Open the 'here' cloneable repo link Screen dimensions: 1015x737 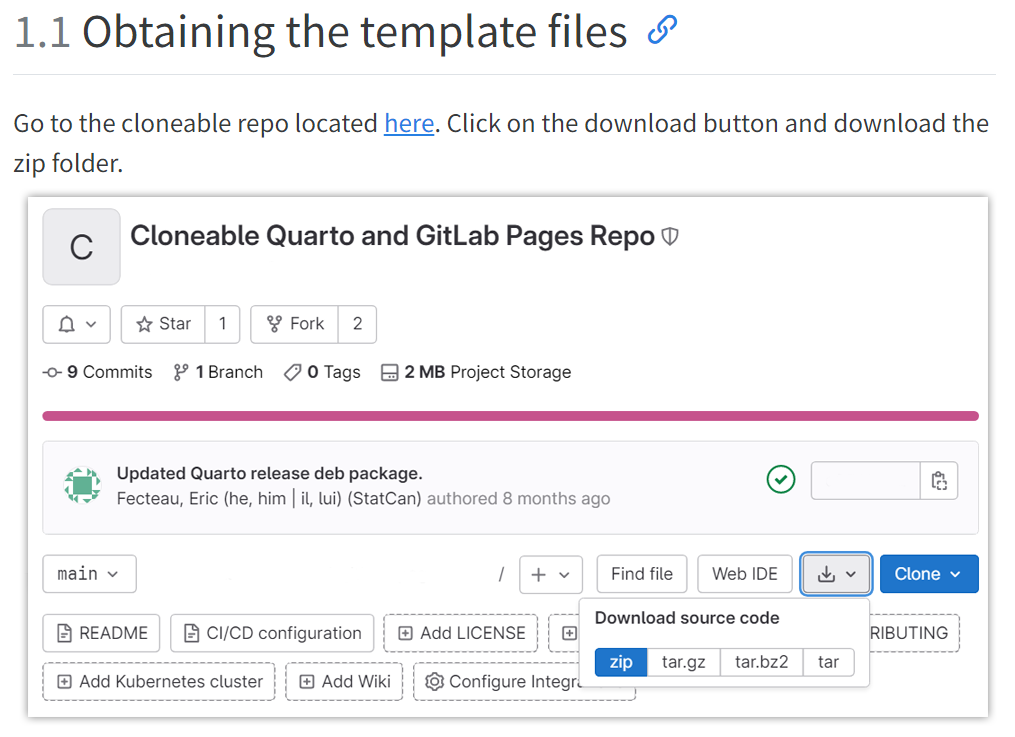pos(409,124)
